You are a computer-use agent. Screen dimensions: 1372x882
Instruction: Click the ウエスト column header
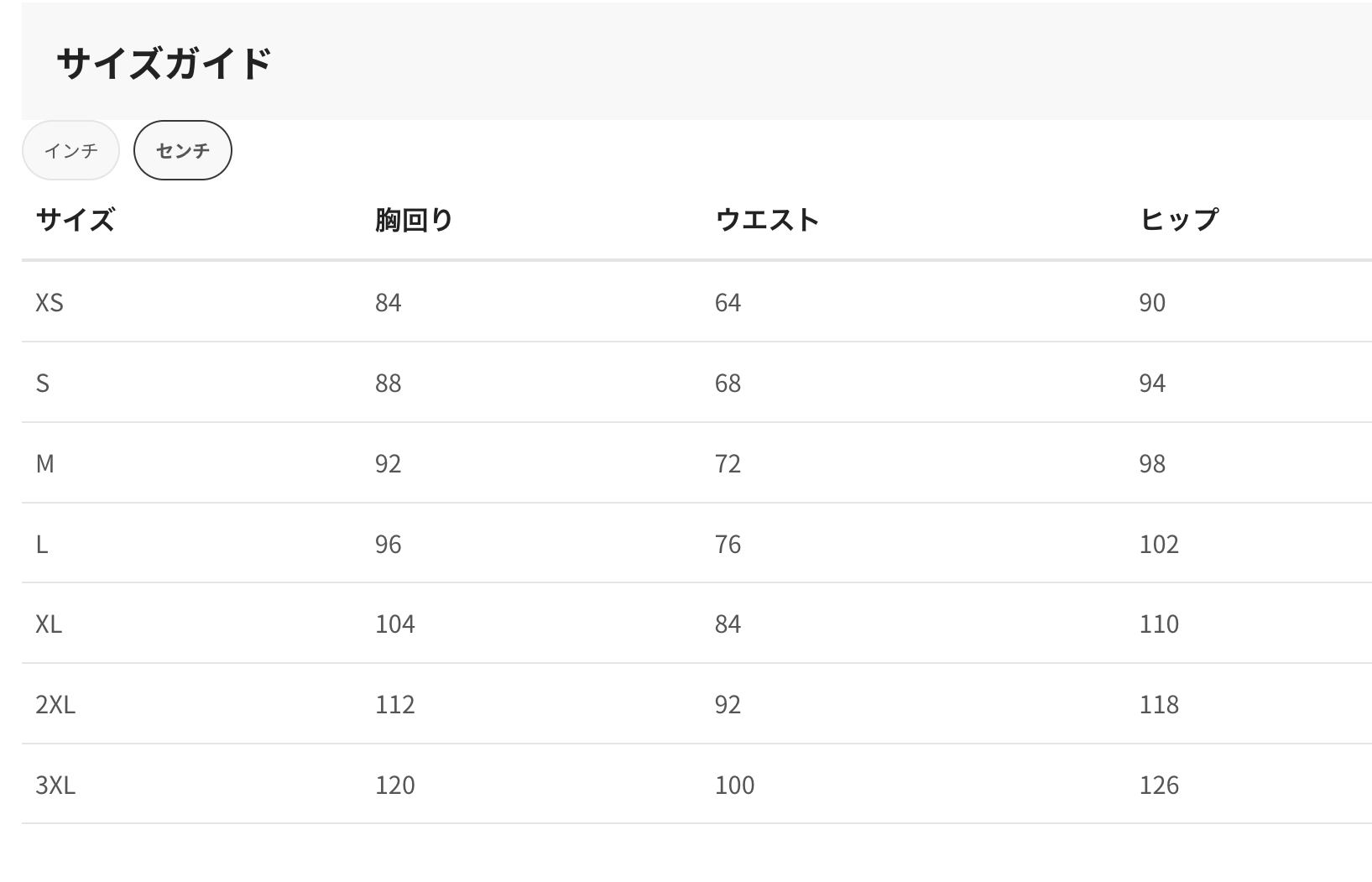click(x=767, y=220)
